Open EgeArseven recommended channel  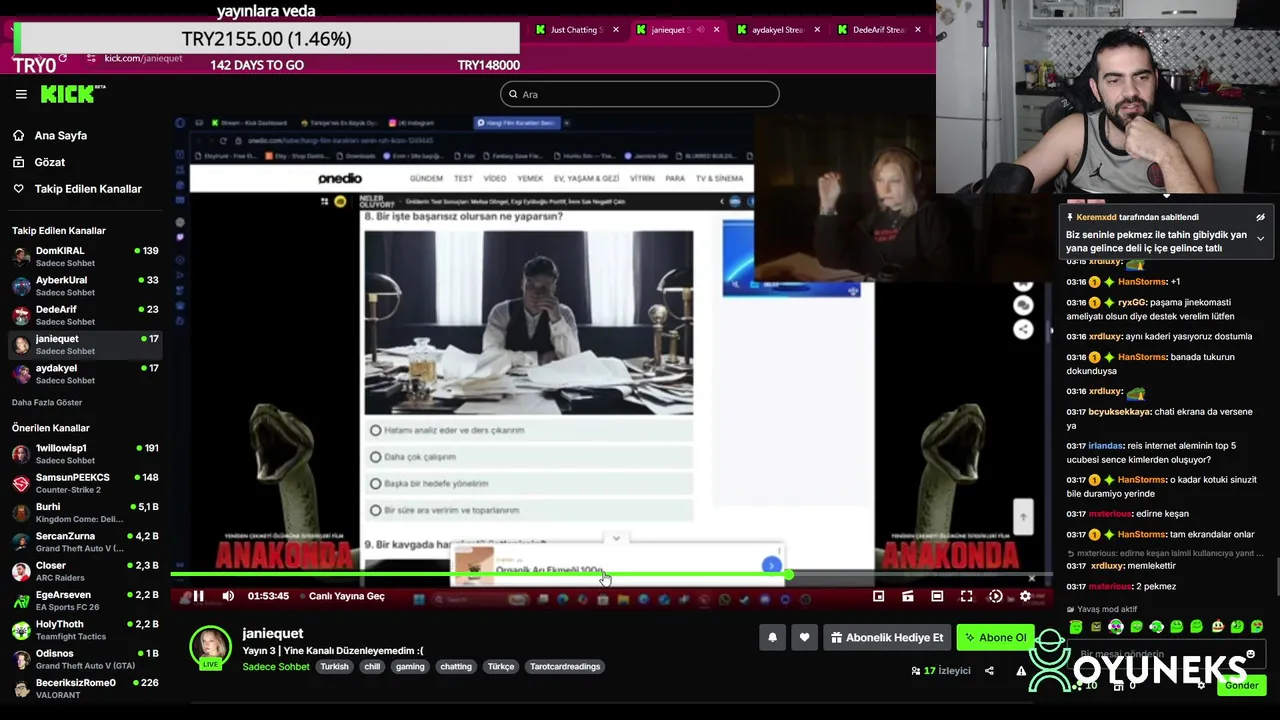[x=85, y=600]
